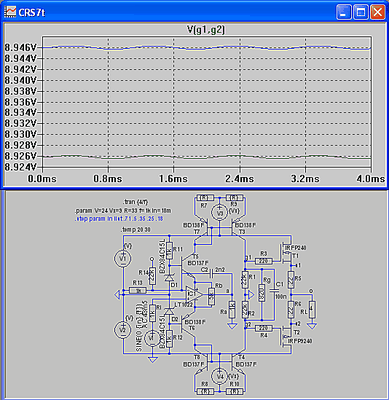Select zener diode D1
This screenshot has height=400, width=389.
169,277
